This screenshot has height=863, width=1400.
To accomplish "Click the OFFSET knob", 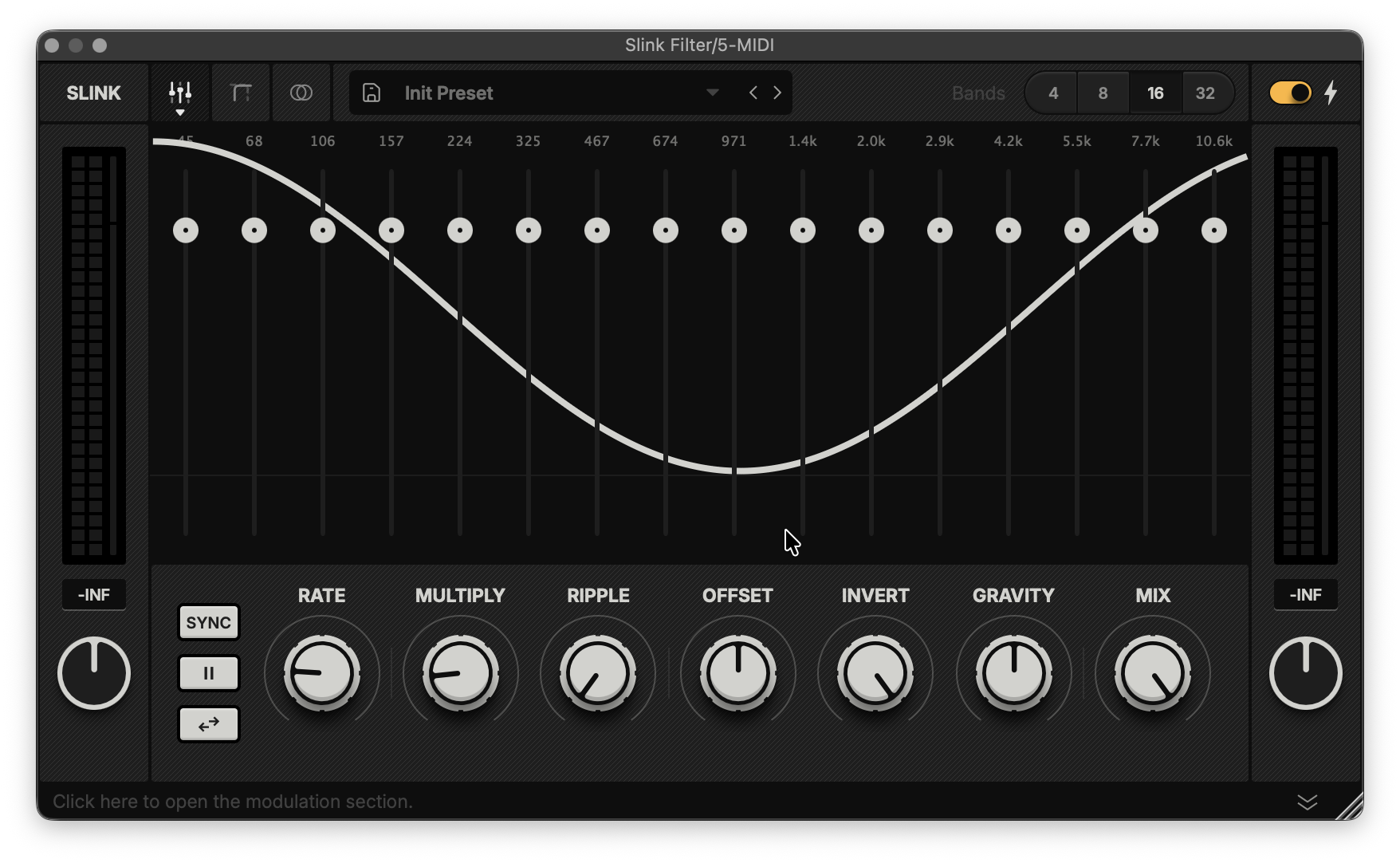I will point(738,673).
